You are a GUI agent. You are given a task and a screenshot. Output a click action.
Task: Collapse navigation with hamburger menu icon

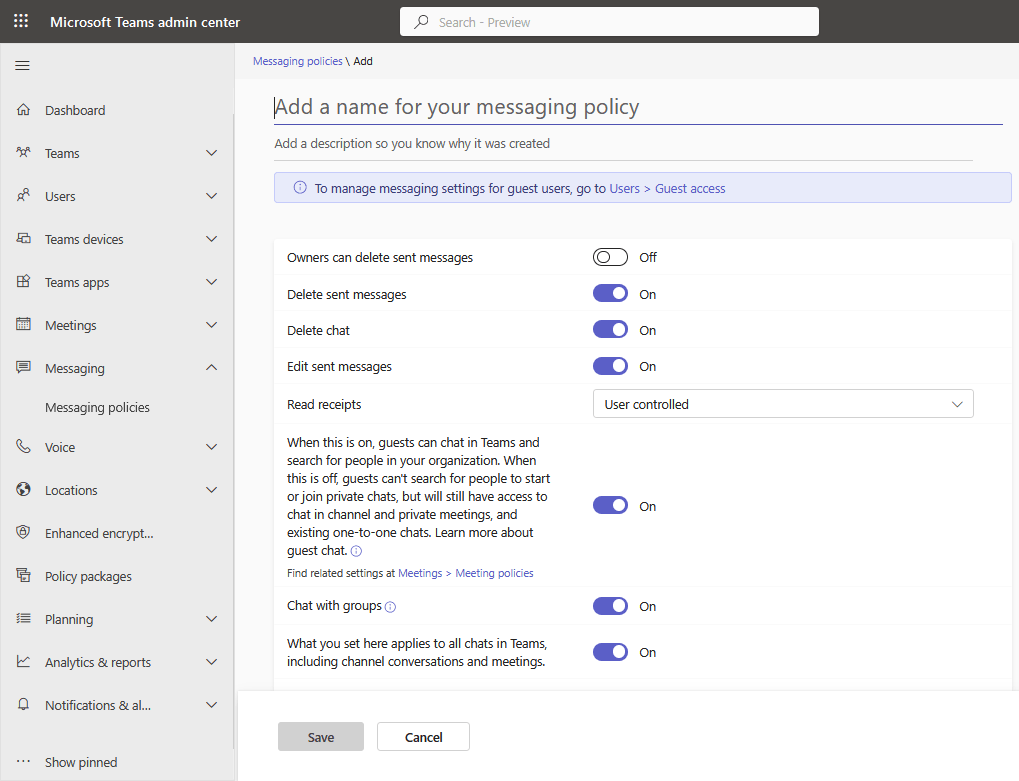click(22, 66)
